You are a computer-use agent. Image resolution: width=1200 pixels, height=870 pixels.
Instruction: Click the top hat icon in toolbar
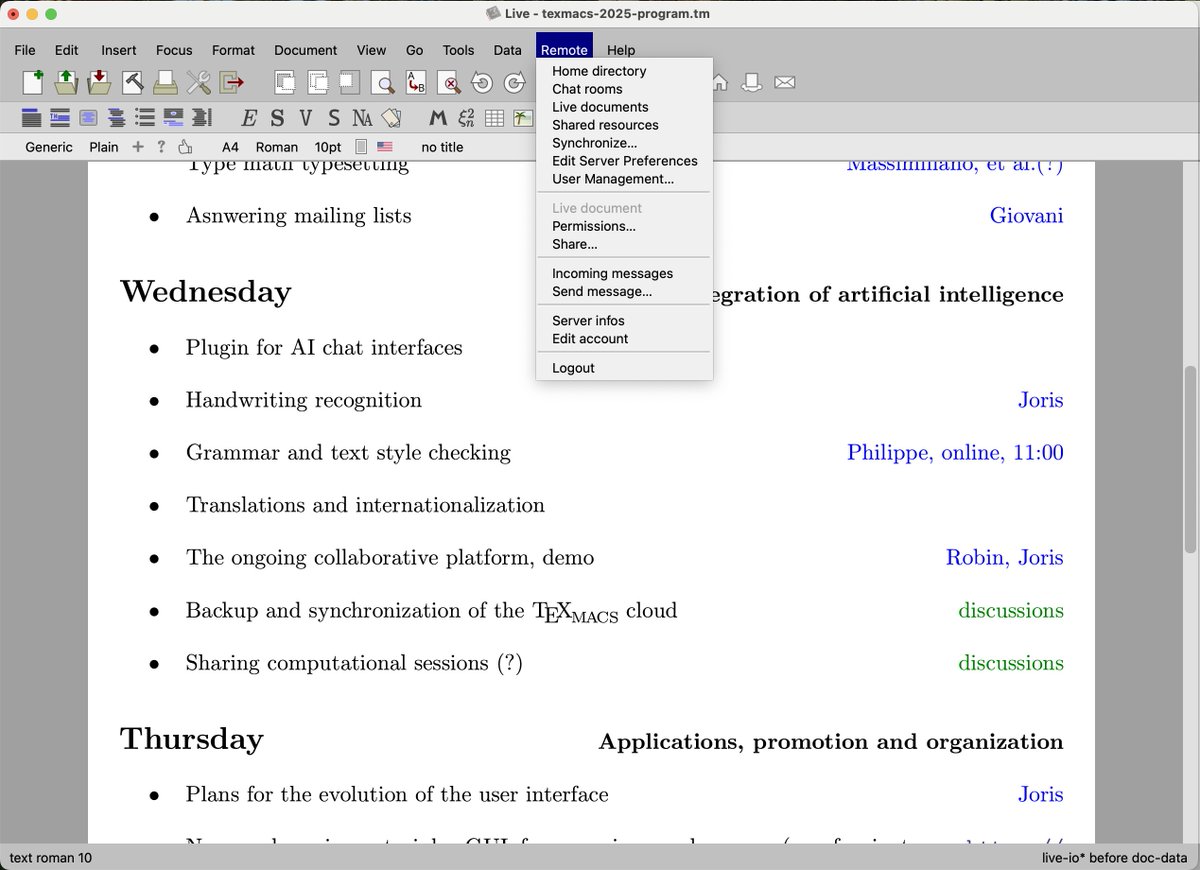click(752, 82)
